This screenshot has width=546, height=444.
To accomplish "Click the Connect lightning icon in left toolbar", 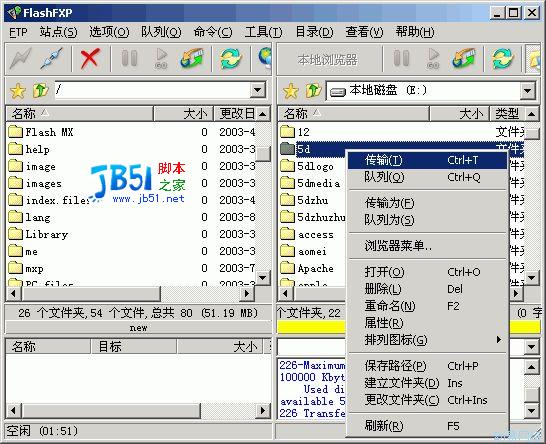I will pyautogui.click(x=21, y=58).
